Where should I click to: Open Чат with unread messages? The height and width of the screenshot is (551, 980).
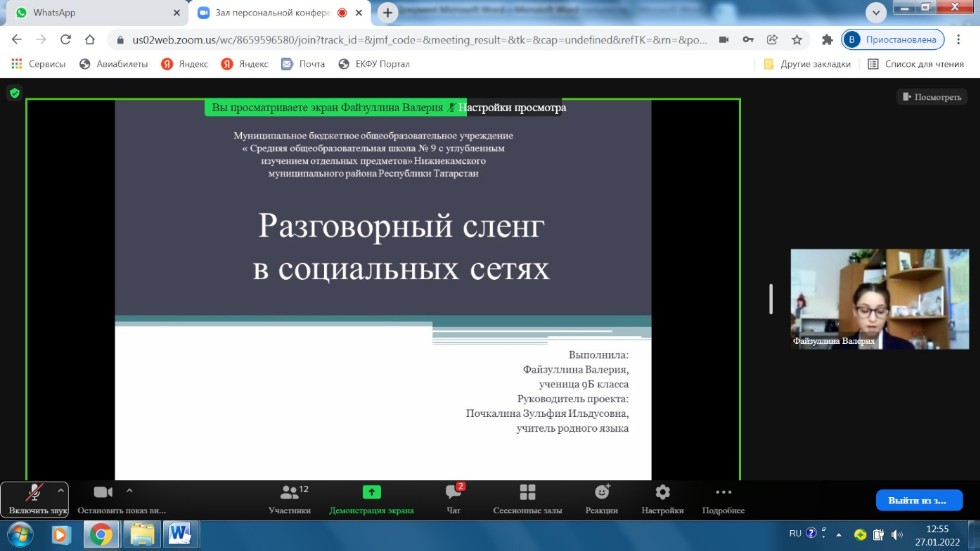[x=454, y=499]
